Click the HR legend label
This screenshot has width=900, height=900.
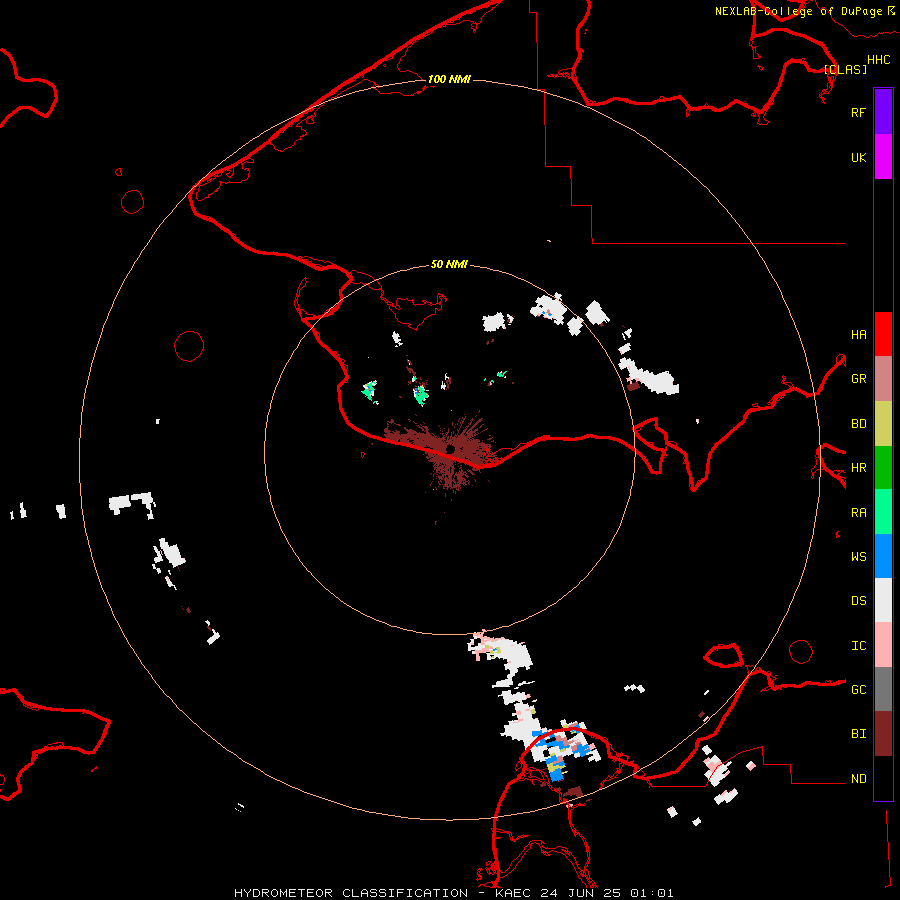[x=858, y=468]
